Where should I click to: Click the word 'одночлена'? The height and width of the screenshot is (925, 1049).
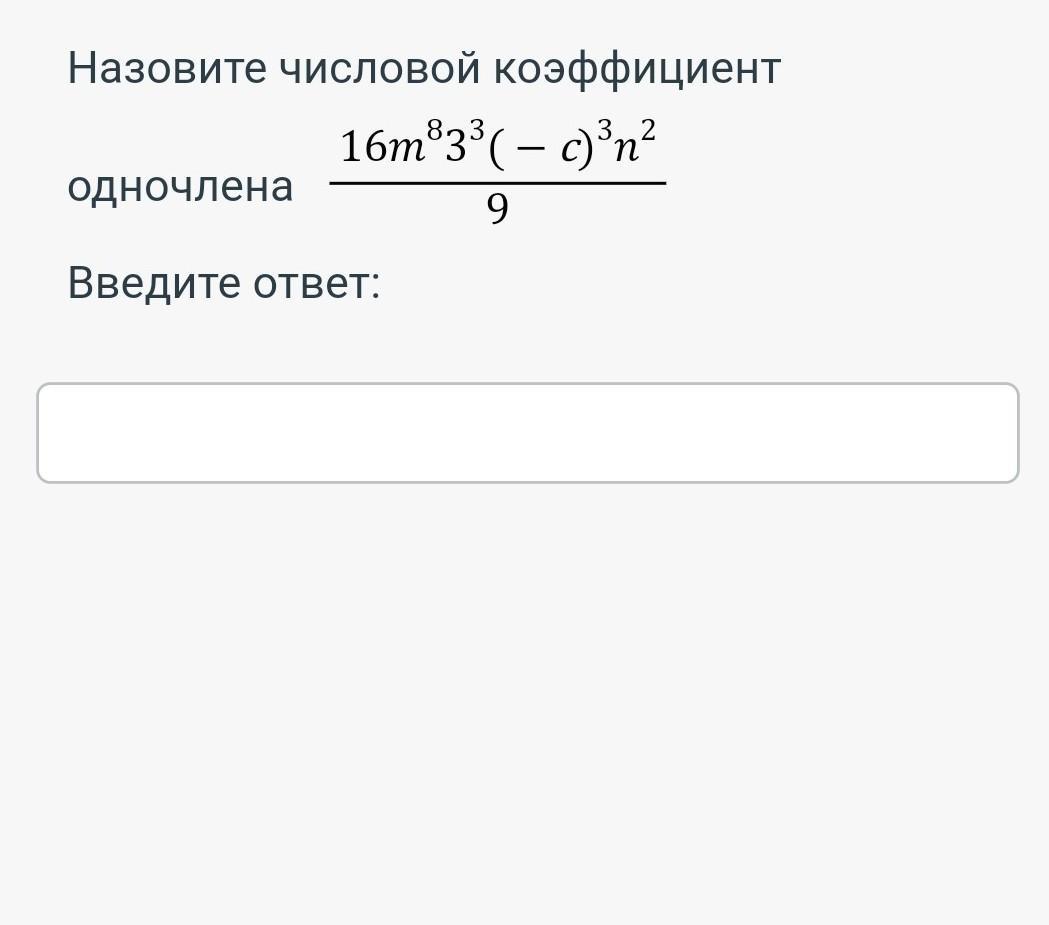tap(180, 186)
